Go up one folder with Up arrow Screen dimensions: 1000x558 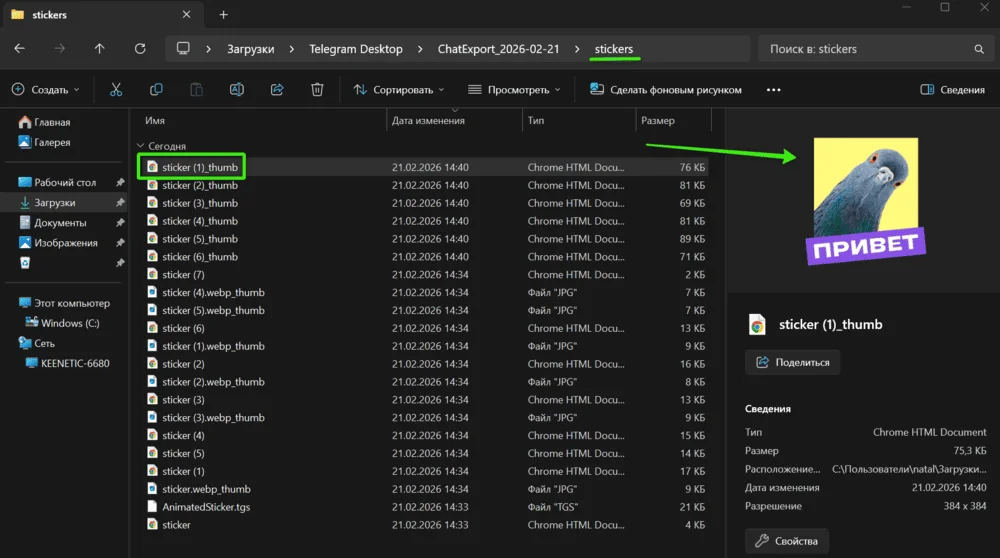tap(99, 49)
